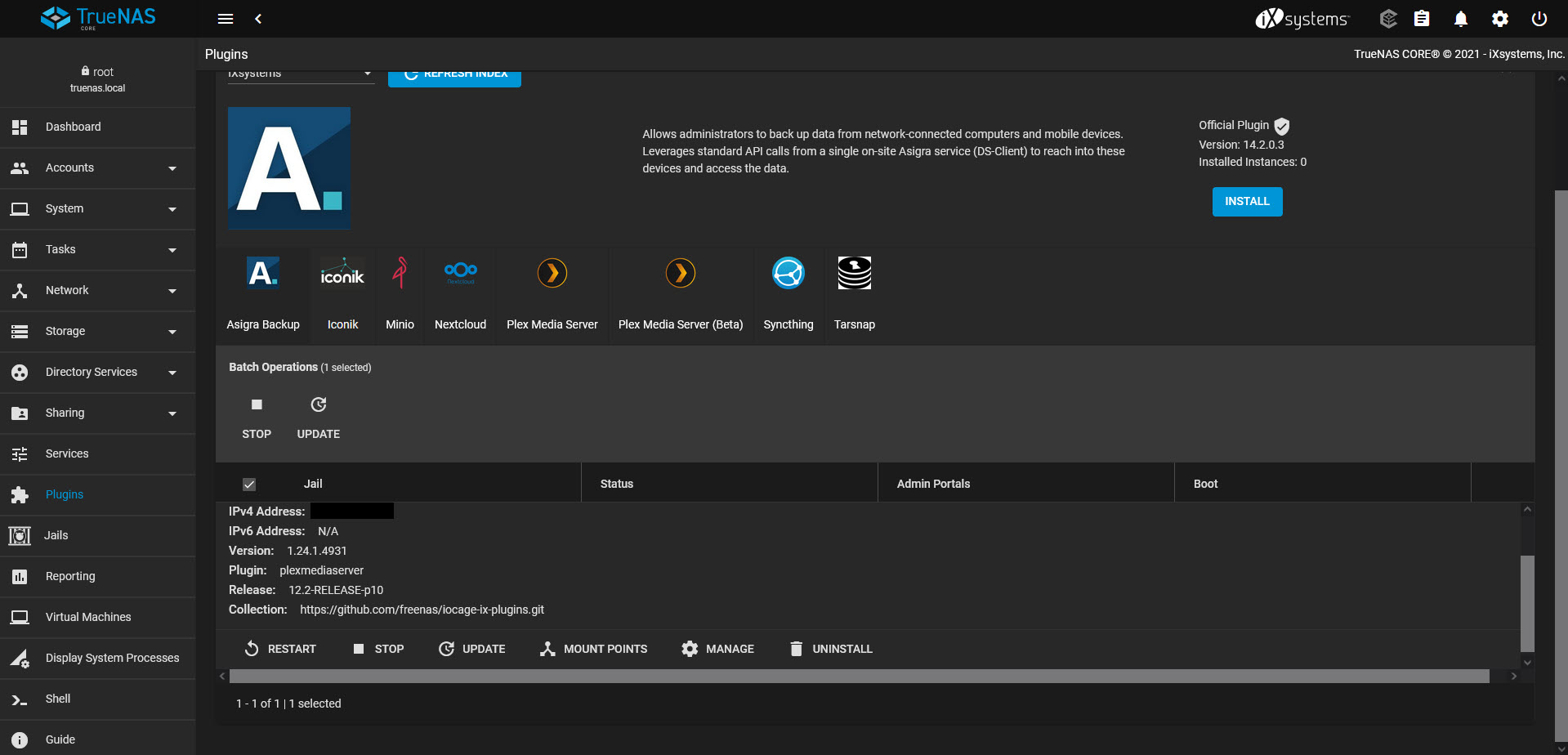This screenshot has height=755, width=1568.
Task: Open the iXsystems collection dropdown
Action: [x=301, y=76]
